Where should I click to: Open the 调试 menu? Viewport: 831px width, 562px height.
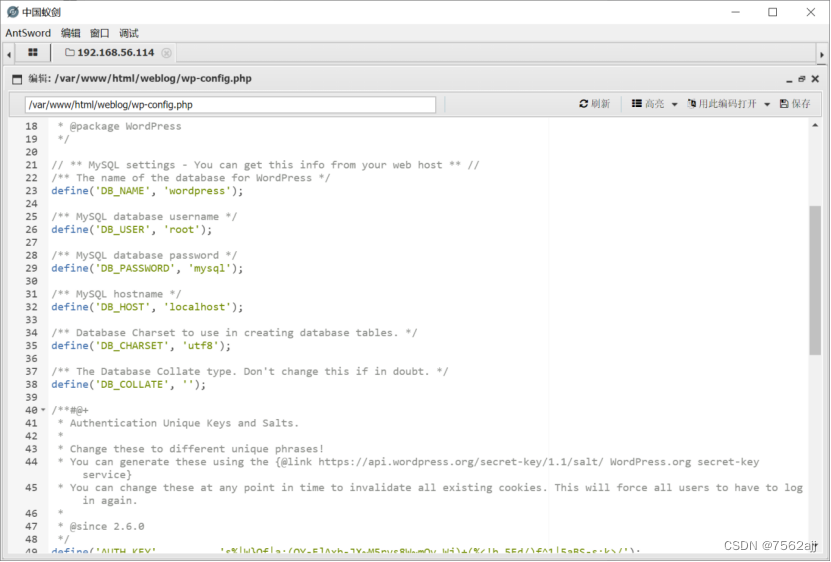pos(129,33)
